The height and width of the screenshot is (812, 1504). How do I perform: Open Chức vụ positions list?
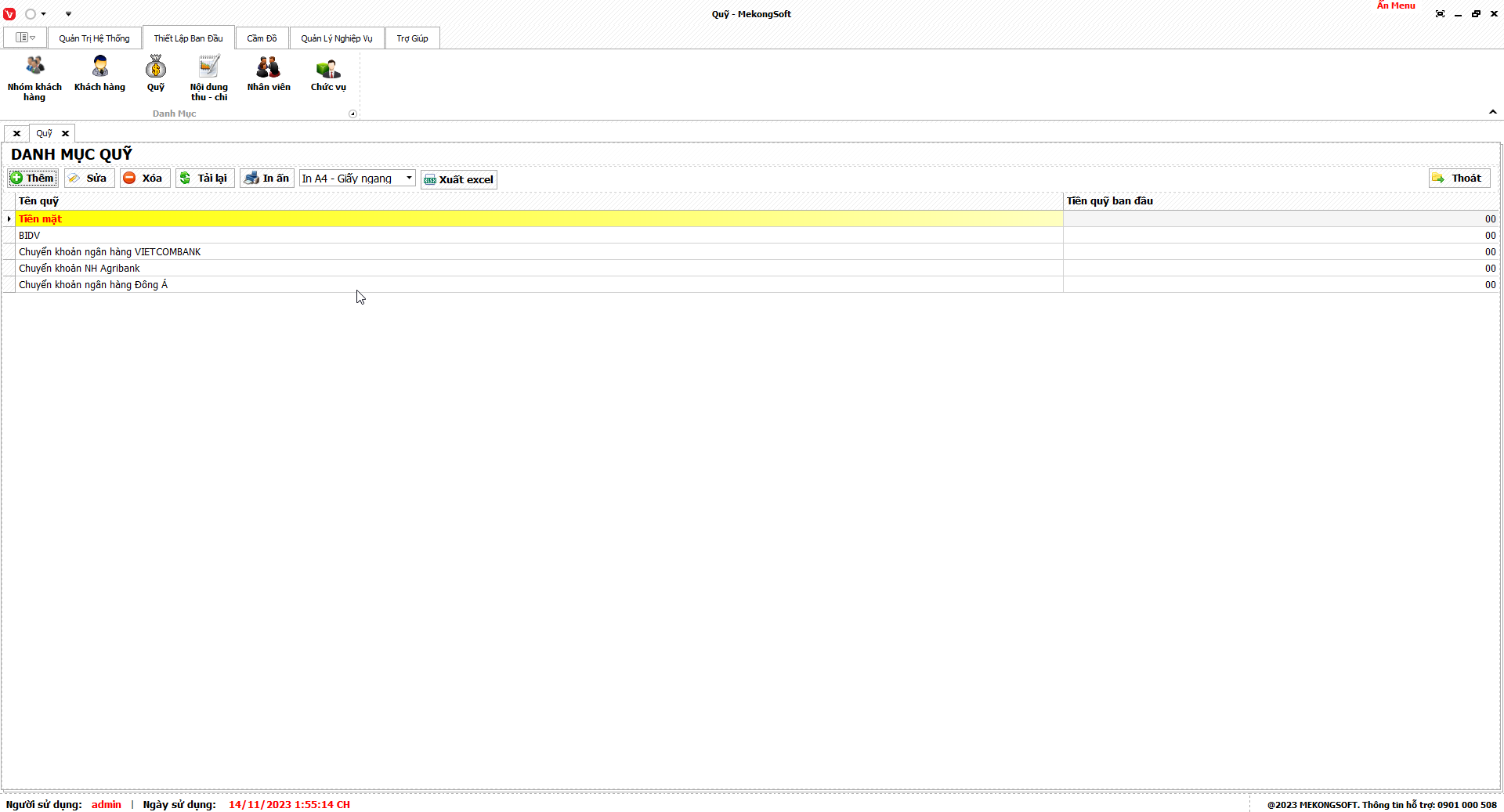click(x=328, y=74)
